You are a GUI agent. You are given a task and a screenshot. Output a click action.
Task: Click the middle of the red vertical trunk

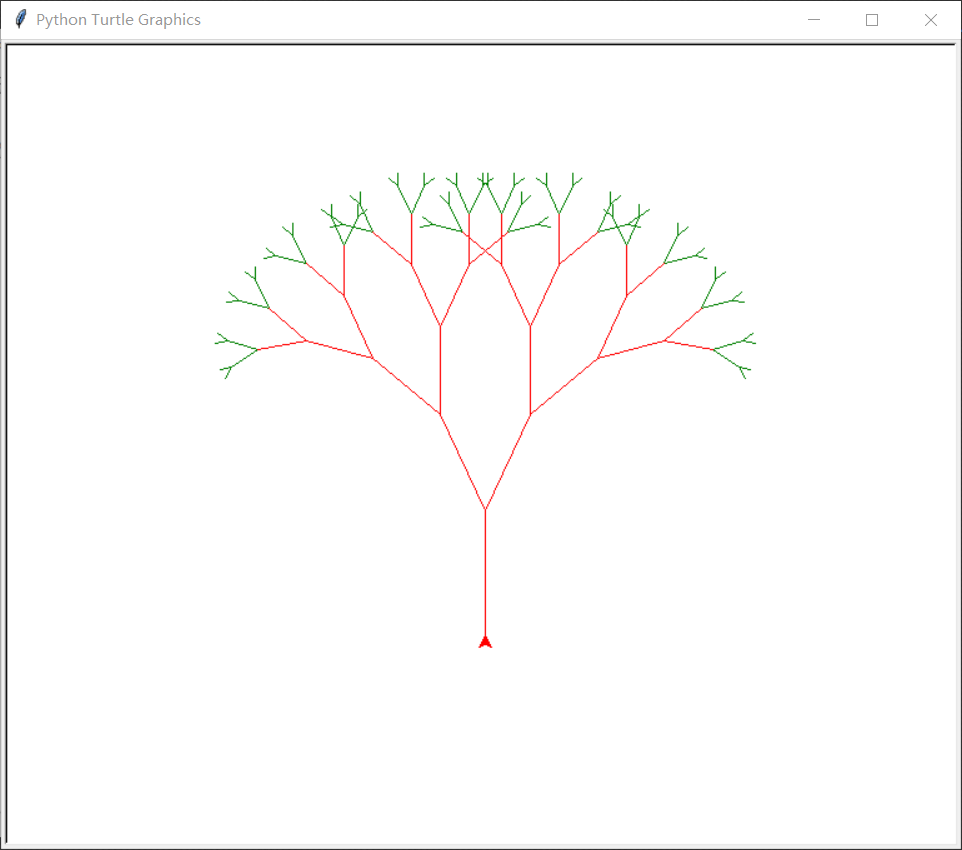point(485,574)
